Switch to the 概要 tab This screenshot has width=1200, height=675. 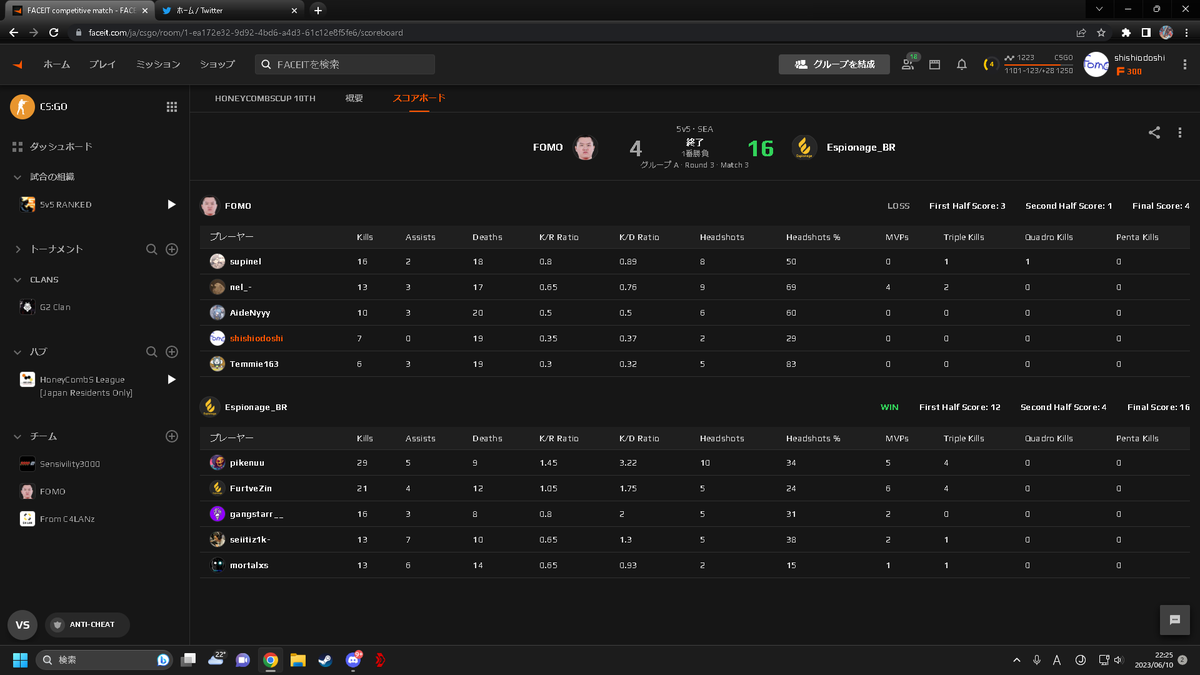[354, 98]
